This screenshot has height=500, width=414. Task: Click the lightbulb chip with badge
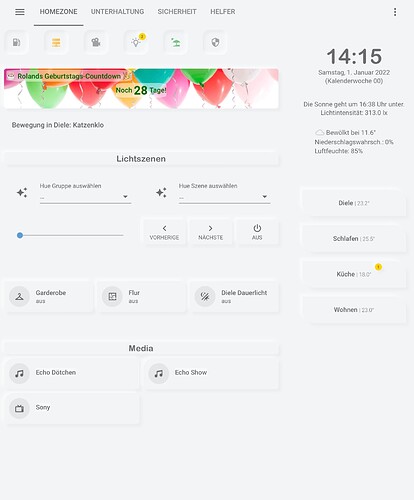[x=136, y=42]
